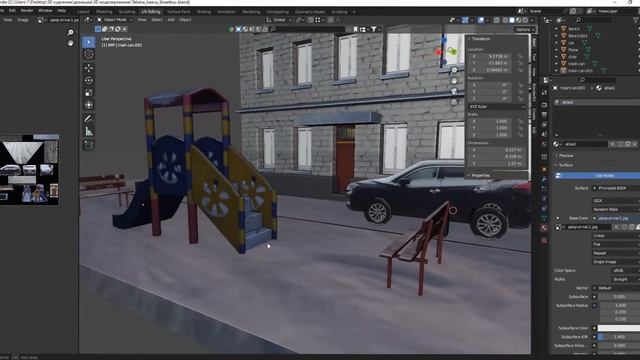Toggle visibility of the car object in the outliner
The width and height of the screenshot is (640, 360).
click(639, 42)
